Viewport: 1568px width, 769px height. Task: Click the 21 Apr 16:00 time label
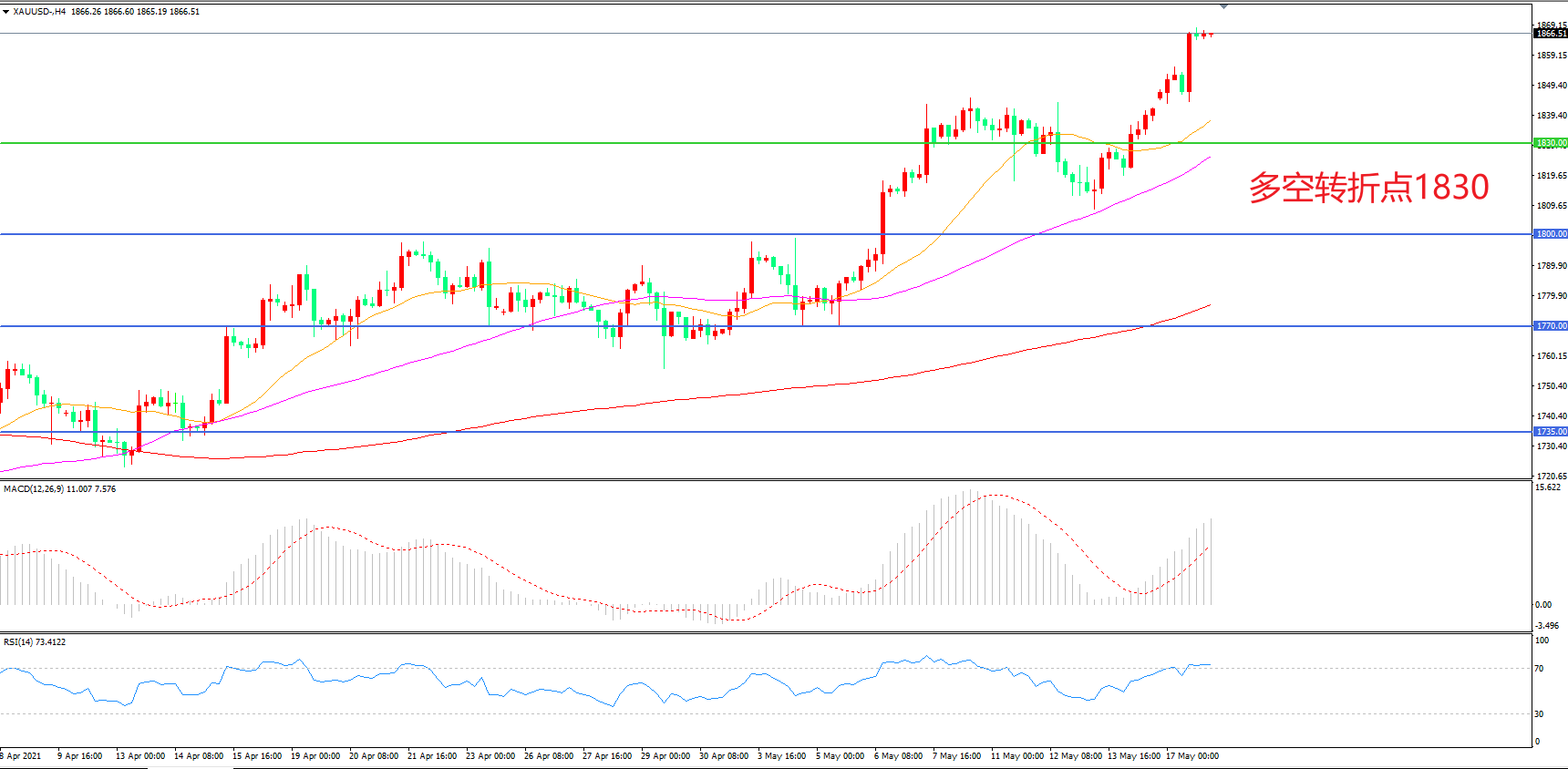coord(432,756)
